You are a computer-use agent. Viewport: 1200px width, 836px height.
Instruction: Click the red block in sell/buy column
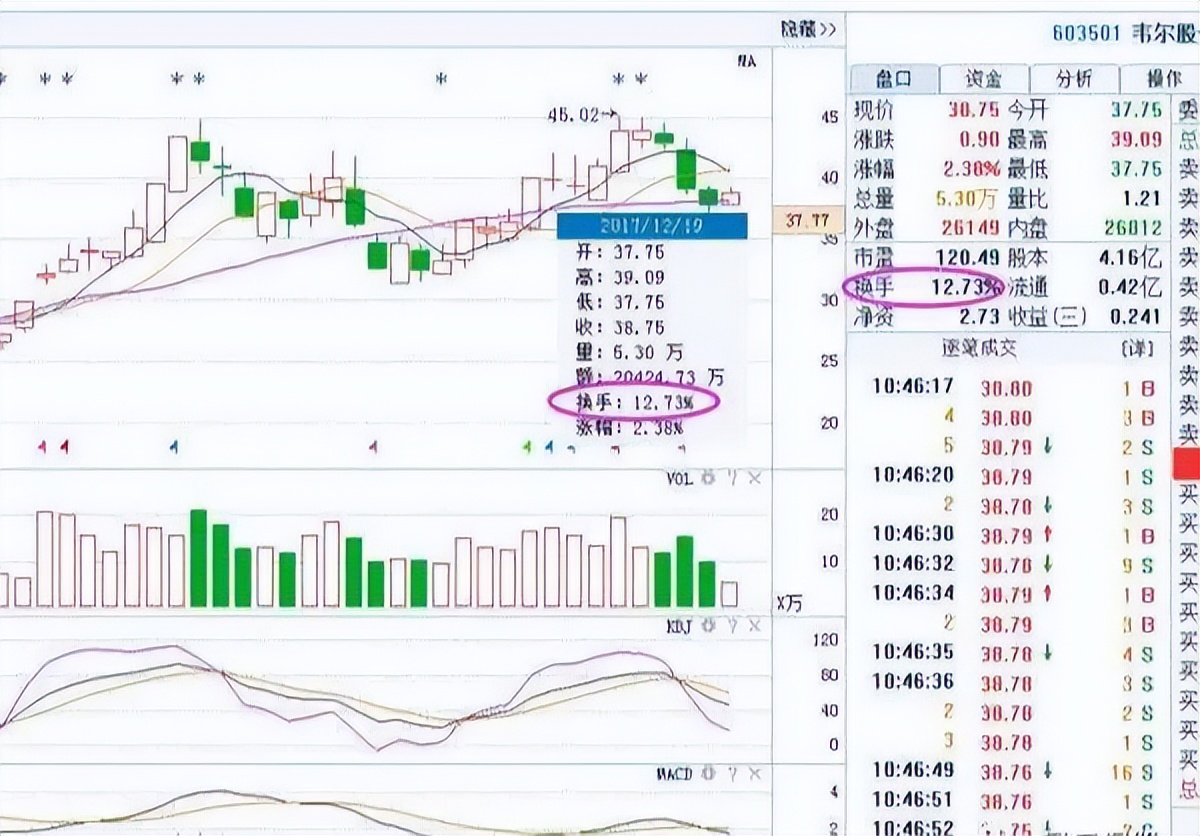coord(1186,462)
